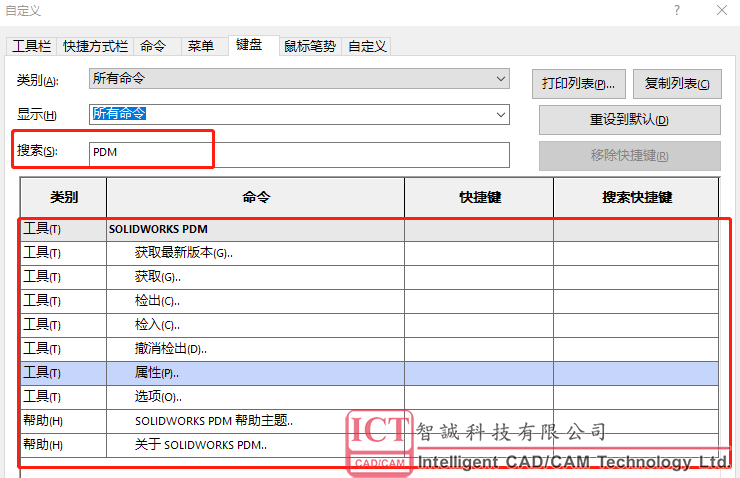Click the 命令 column header
Image resolution: width=740 pixels, height=478 pixels.
coord(256,197)
